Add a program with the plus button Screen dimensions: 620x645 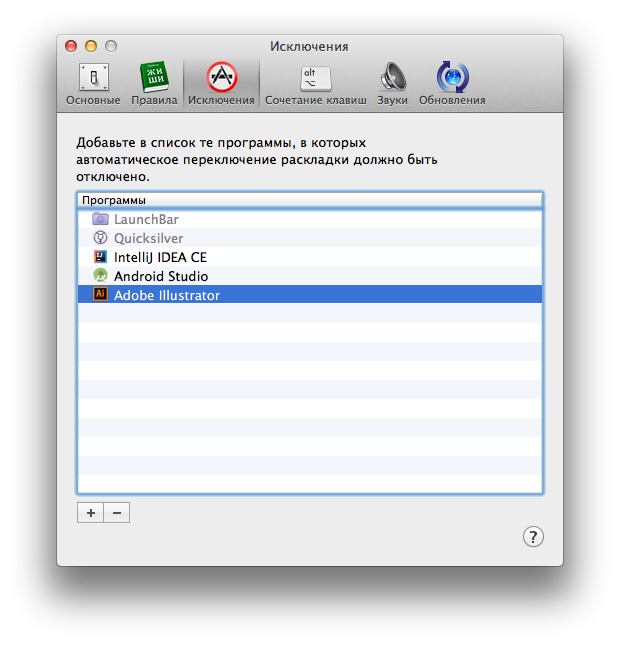(91, 513)
